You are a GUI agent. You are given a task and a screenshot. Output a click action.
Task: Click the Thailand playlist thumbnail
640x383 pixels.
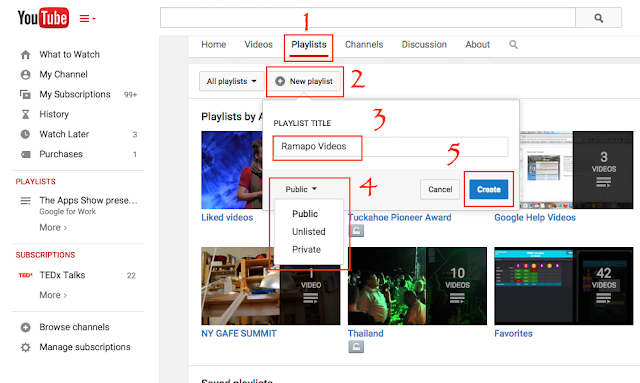click(x=417, y=286)
